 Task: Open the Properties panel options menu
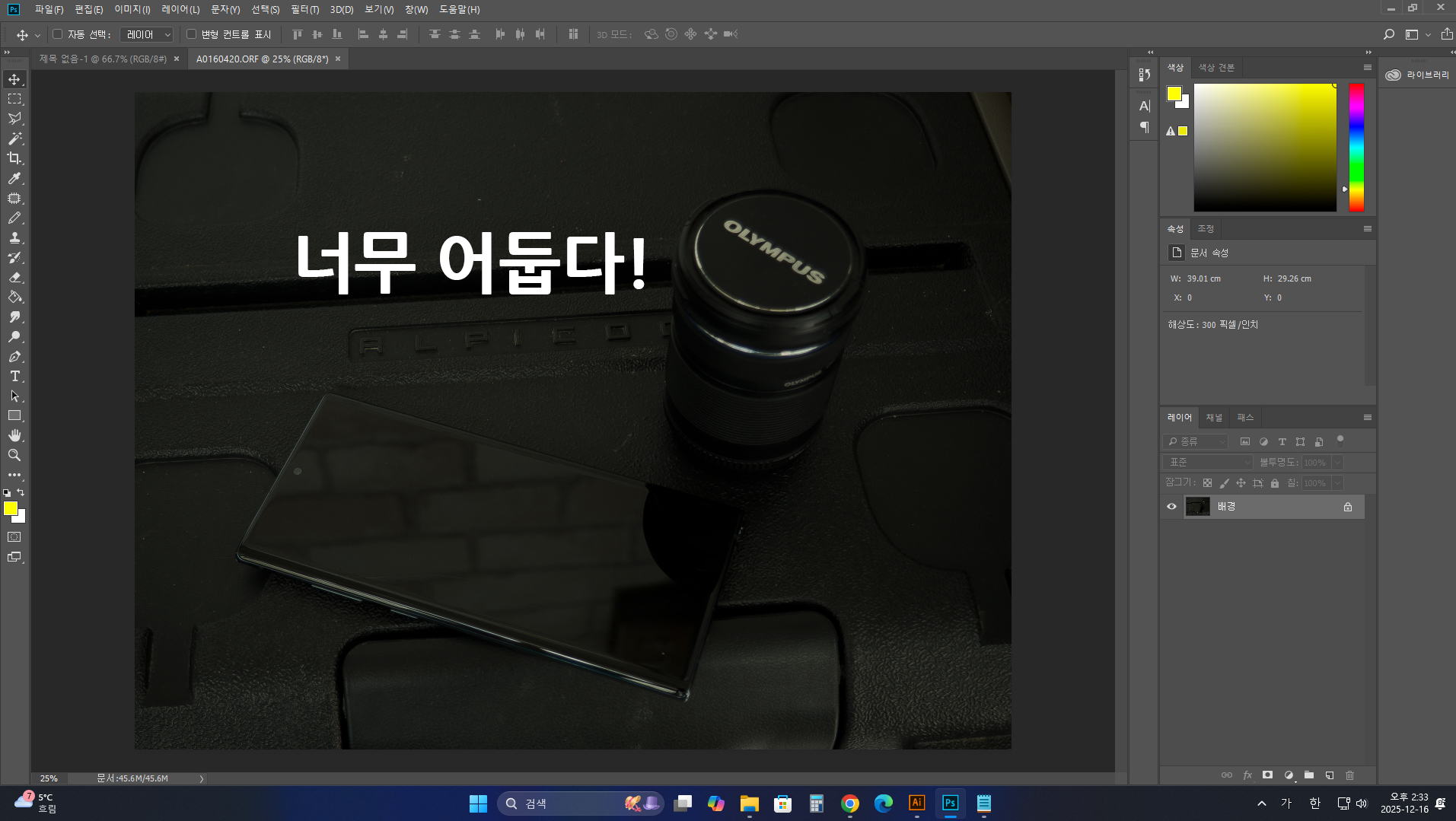point(1368,229)
